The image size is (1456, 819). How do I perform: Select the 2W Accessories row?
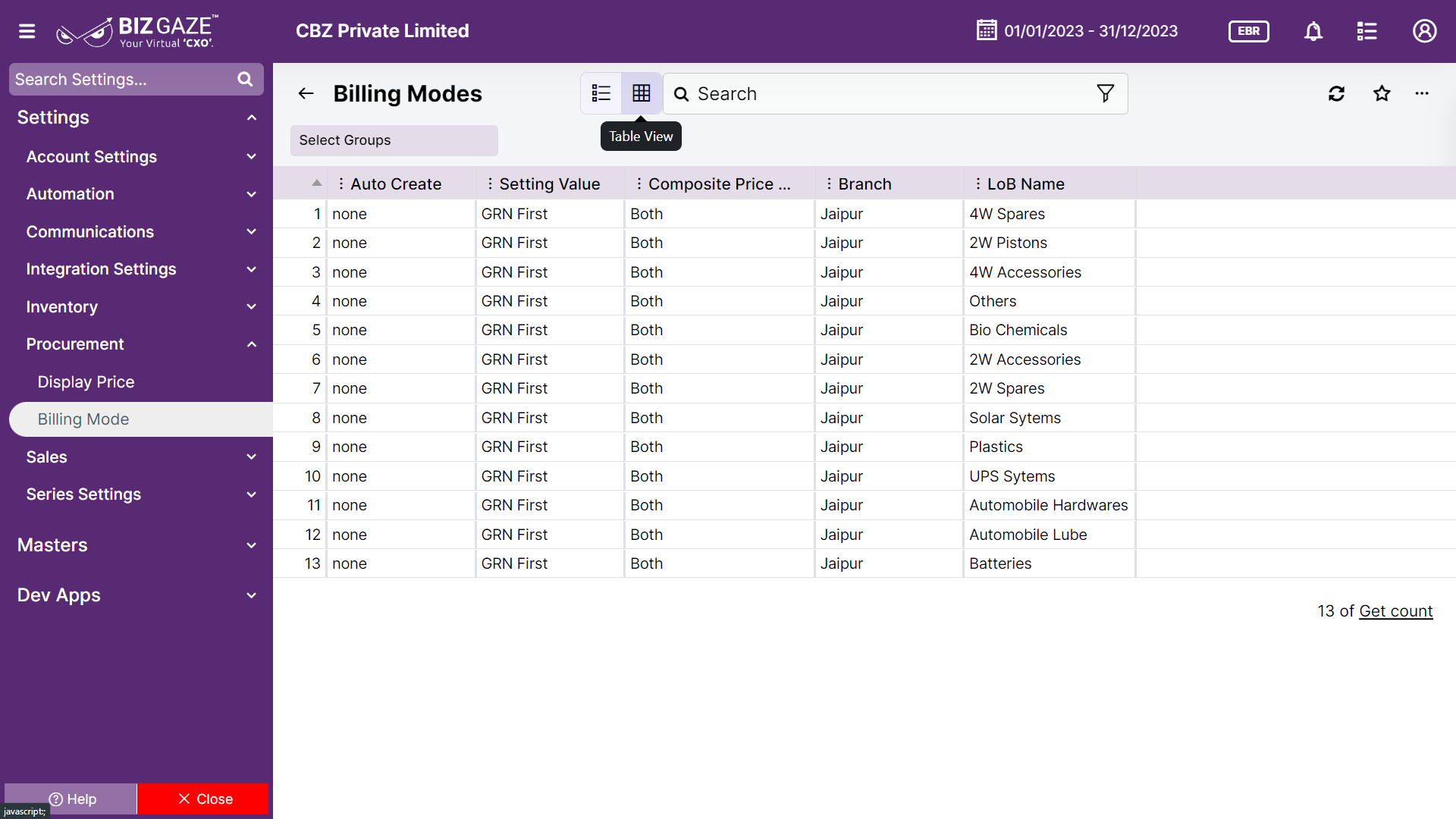[864, 359]
